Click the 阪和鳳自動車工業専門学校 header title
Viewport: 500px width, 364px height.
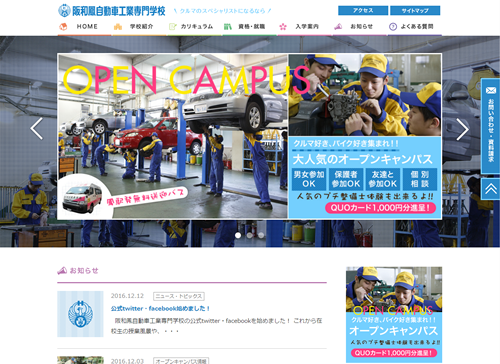click(119, 11)
